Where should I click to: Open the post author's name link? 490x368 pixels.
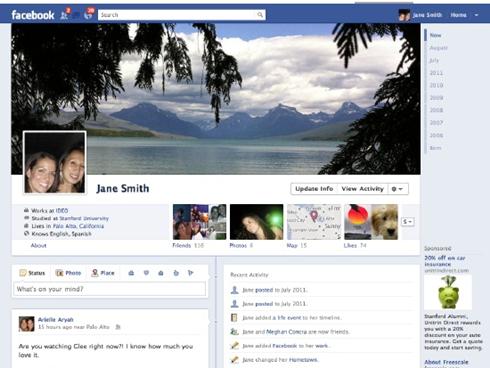coord(56,319)
